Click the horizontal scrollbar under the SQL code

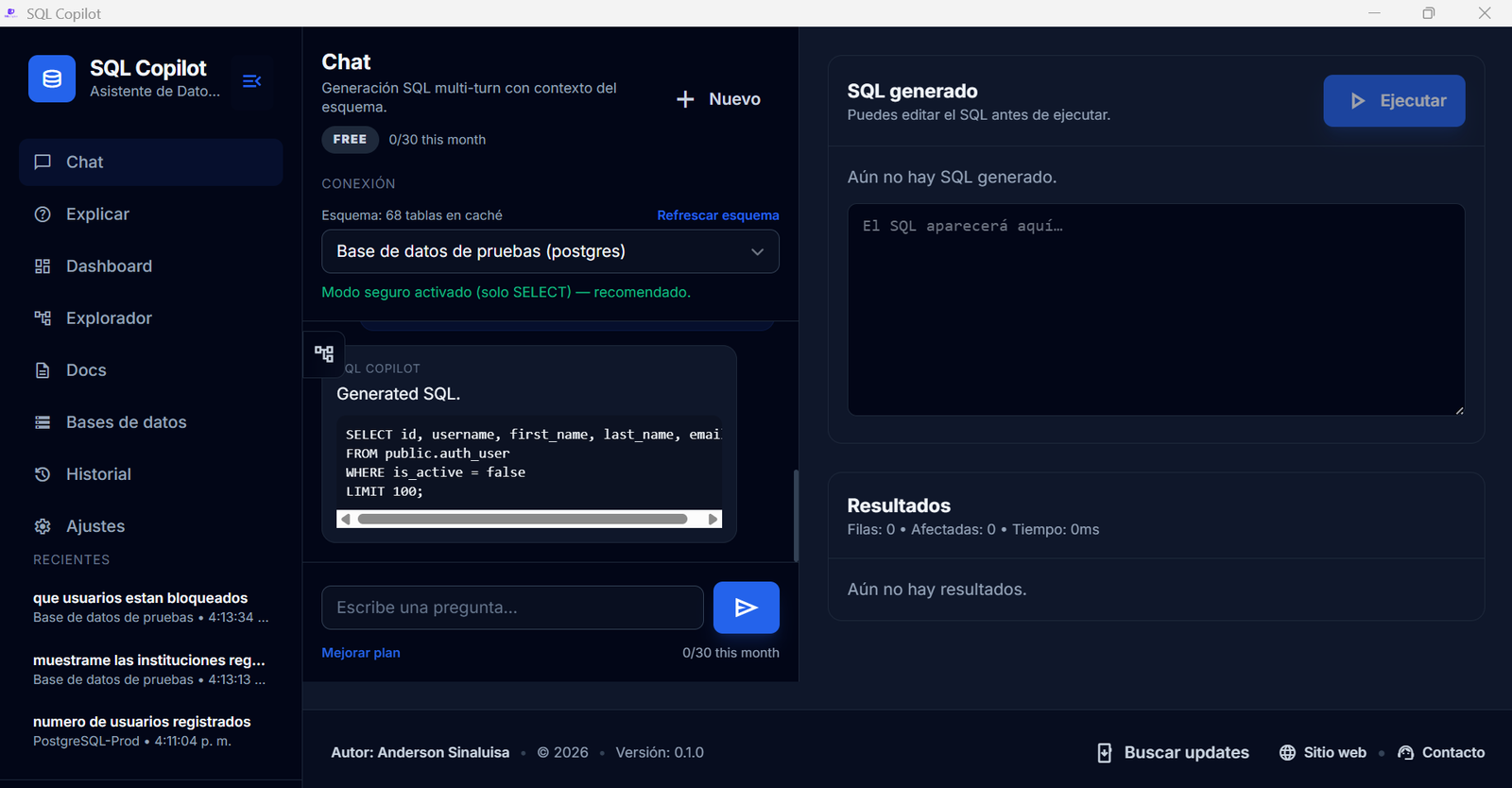(523, 519)
